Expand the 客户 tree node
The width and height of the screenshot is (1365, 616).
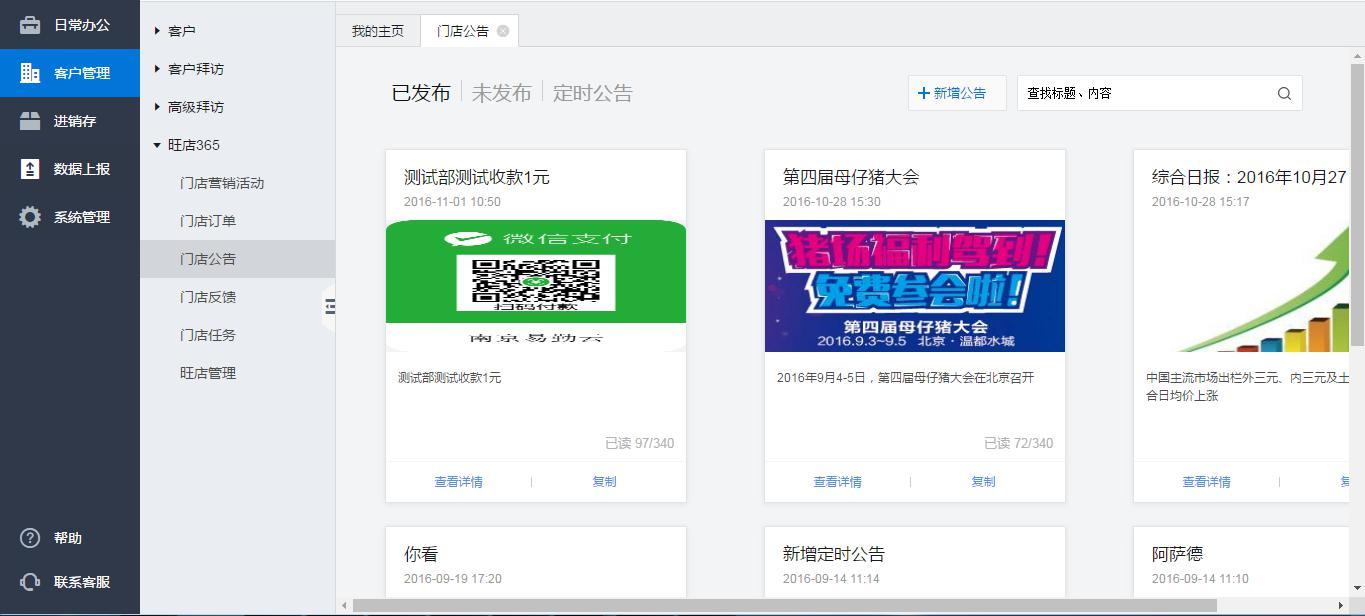157,31
